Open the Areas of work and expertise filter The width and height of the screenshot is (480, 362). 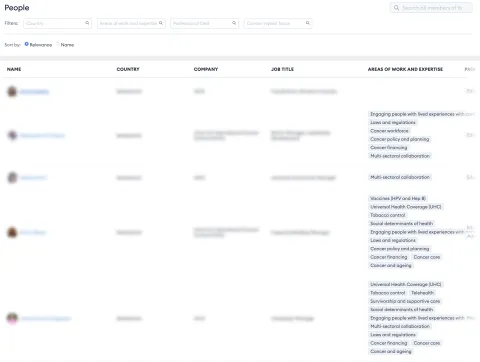pyautogui.click(x=131, y=23)
